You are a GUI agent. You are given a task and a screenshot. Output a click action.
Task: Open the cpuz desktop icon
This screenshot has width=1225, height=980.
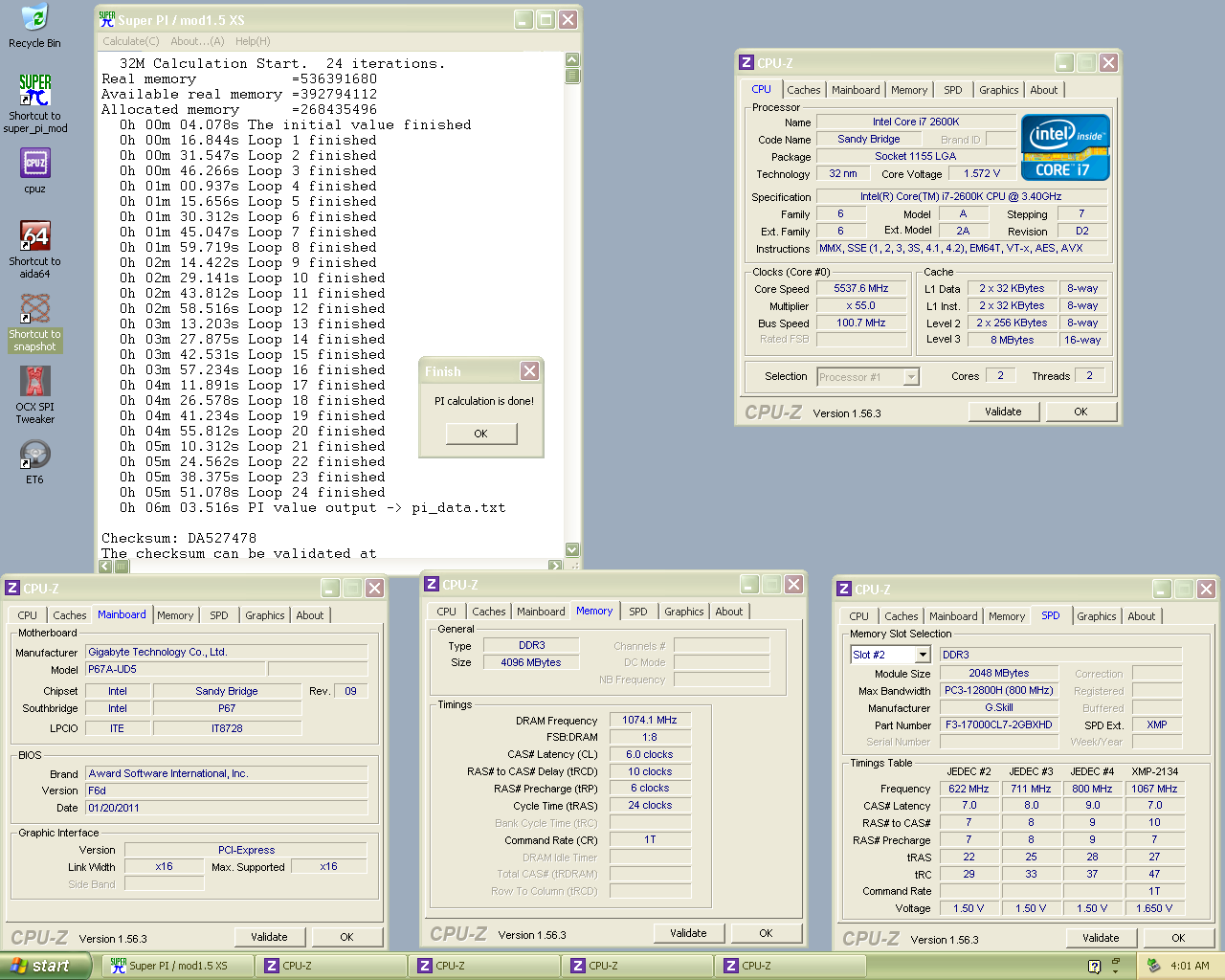tap(35, 164)
